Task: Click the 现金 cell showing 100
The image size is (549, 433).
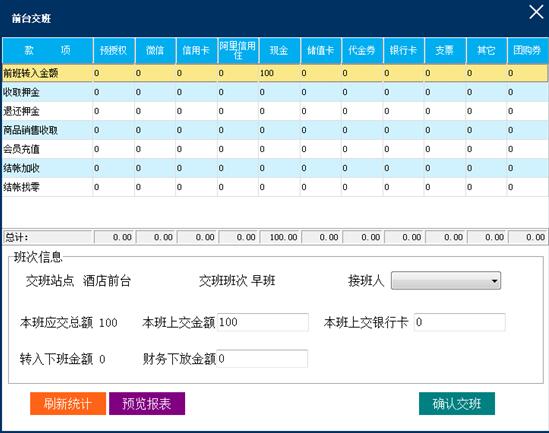Action: (279, 73)
